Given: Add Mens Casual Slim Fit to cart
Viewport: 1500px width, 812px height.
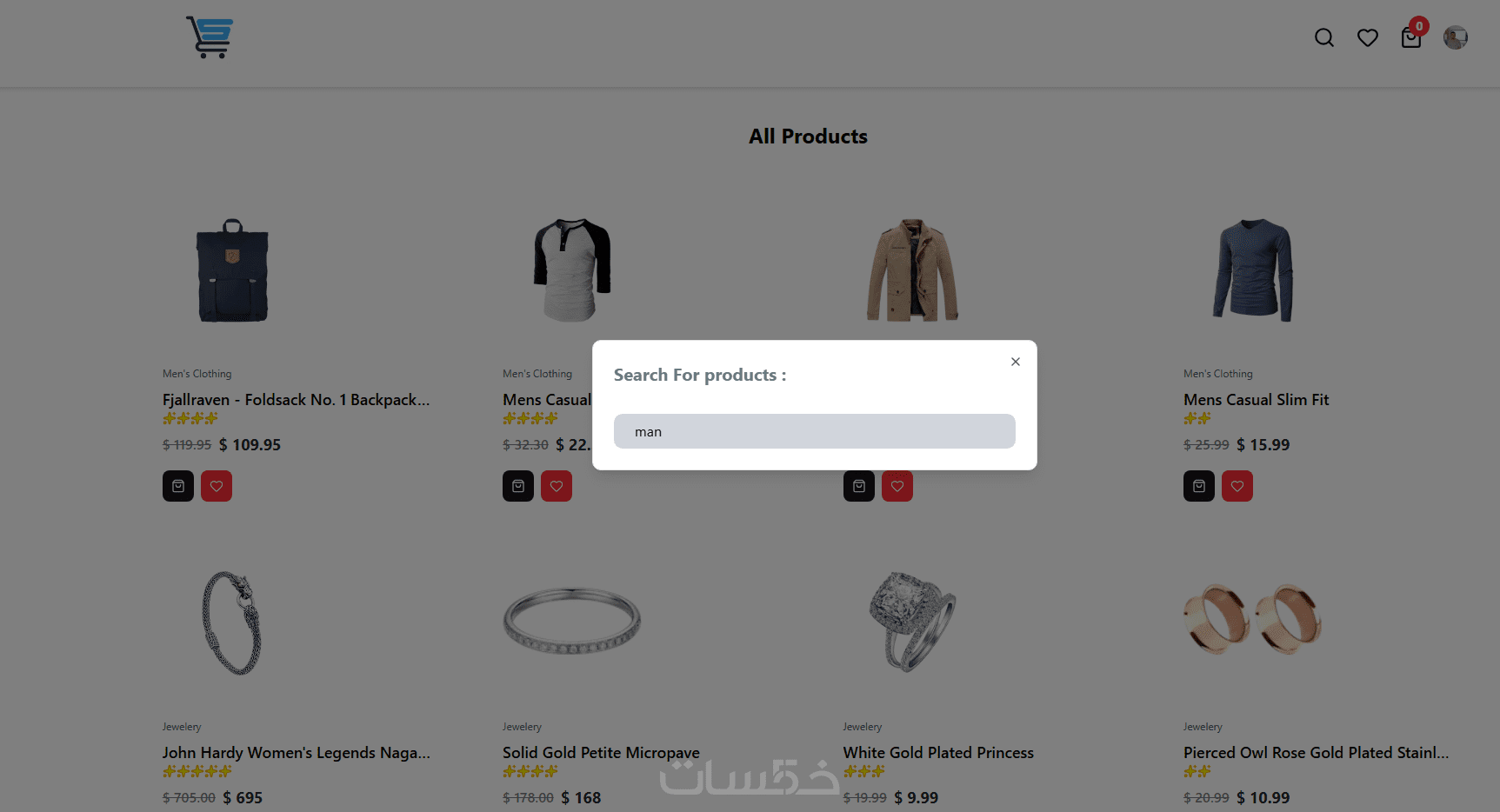Looking at the screenshot, I should click(x=1199, y=486).
